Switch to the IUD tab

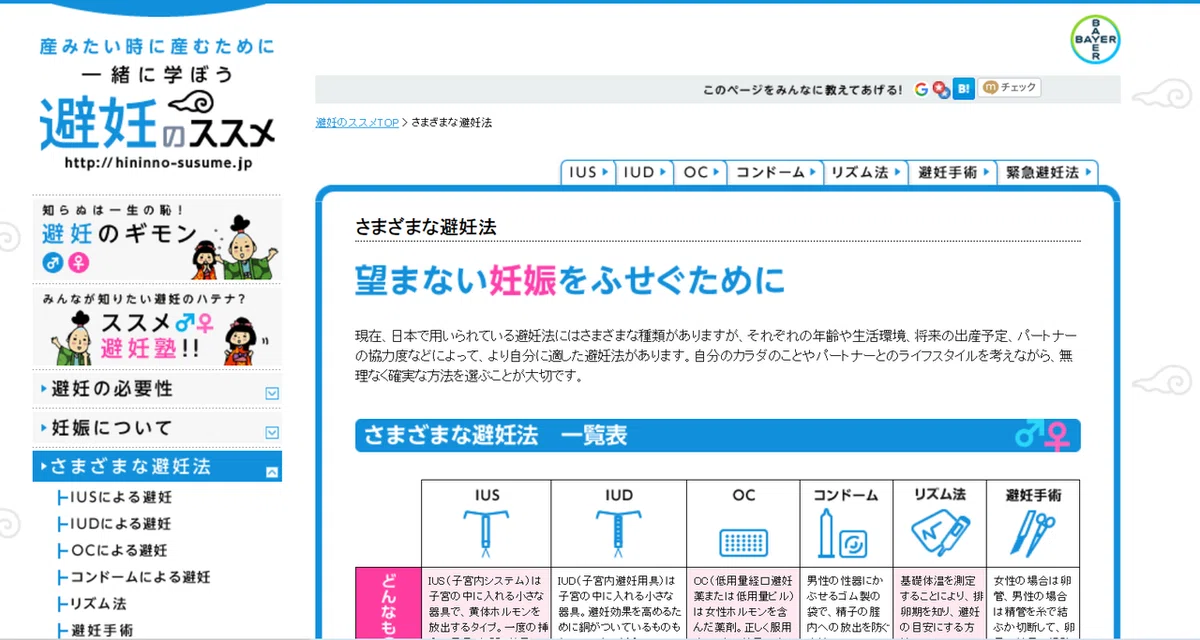(x=644, y=172)
